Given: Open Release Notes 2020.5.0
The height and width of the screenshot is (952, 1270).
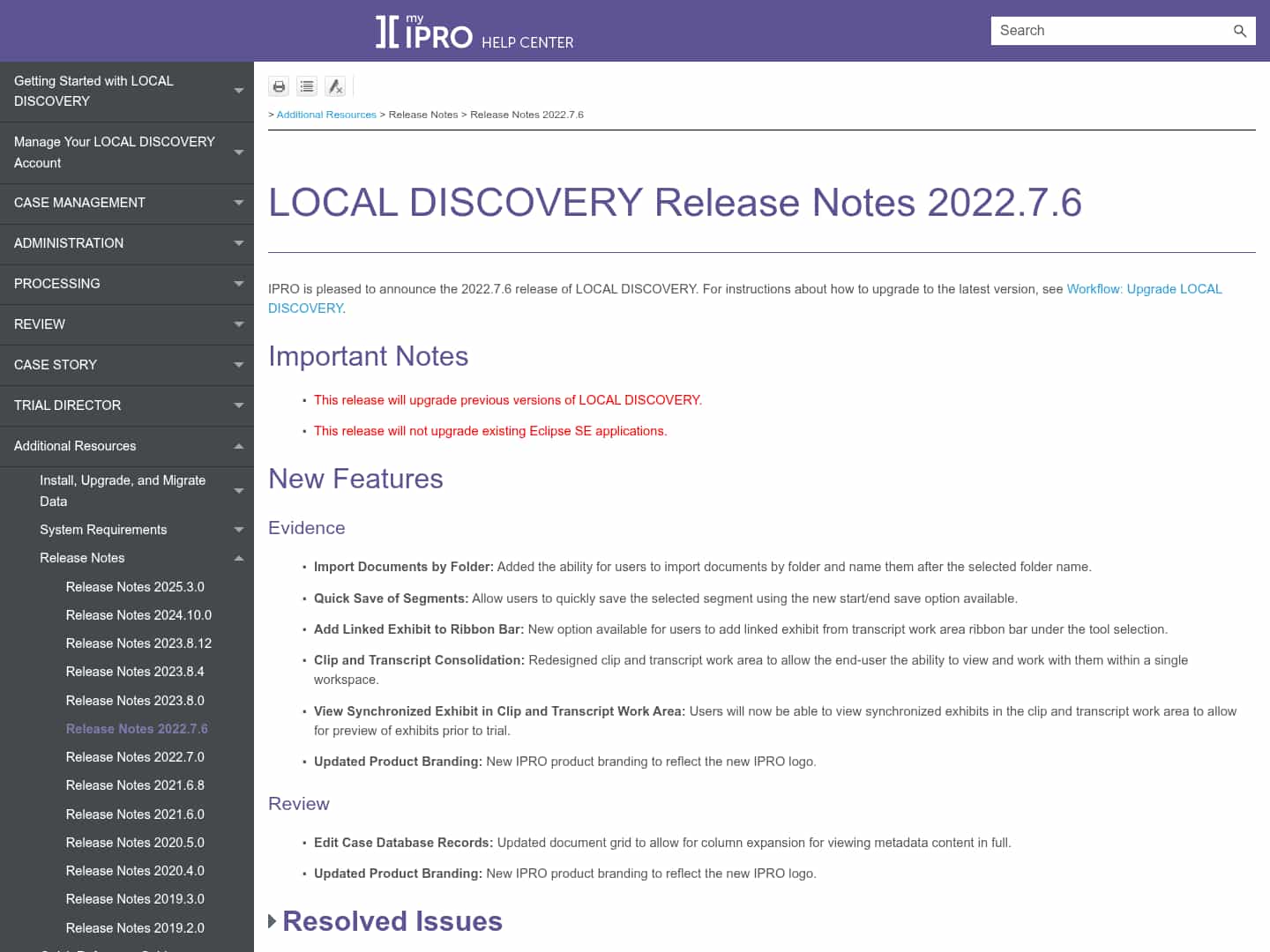Looking at the screenshot, I should click(x=135, y=843).
